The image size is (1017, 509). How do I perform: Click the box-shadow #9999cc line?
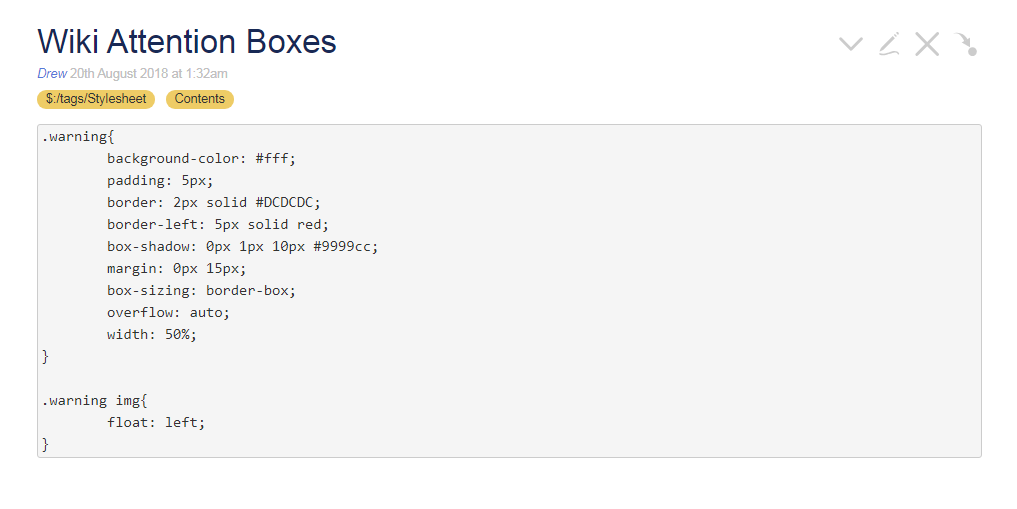243,246
